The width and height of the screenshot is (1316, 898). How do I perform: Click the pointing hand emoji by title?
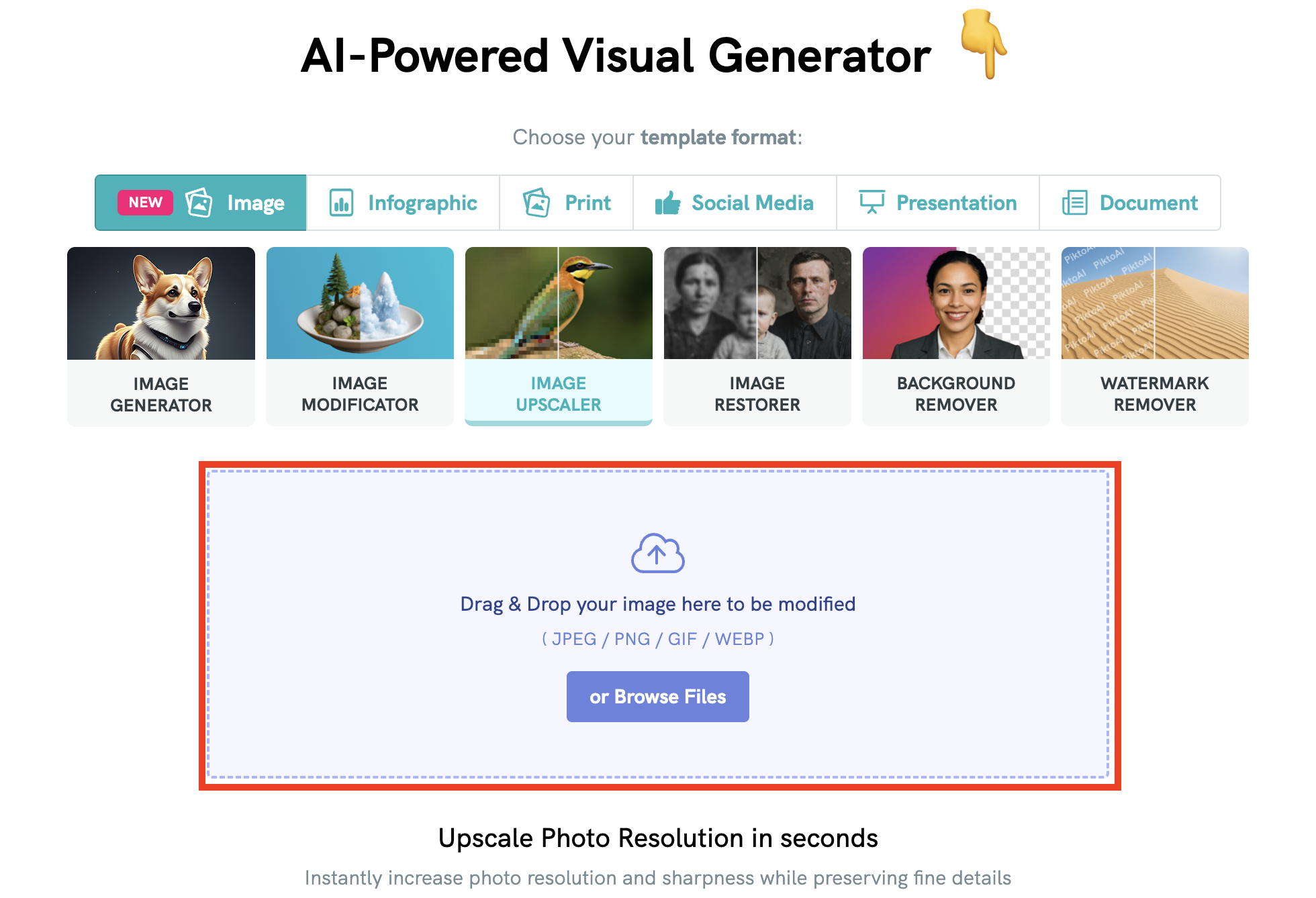coord(984,44)
